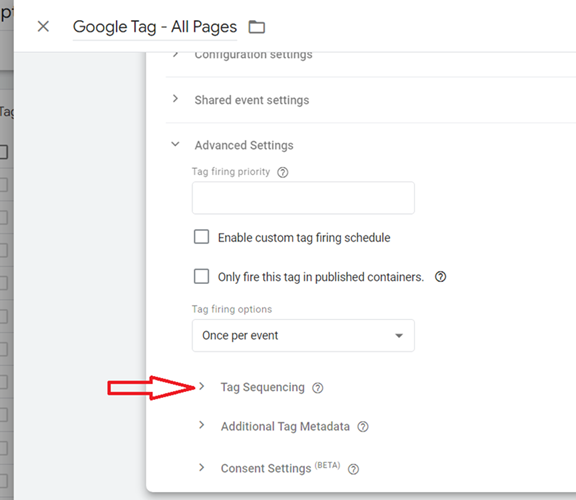Click the Consent Settings label

point(266,468)
